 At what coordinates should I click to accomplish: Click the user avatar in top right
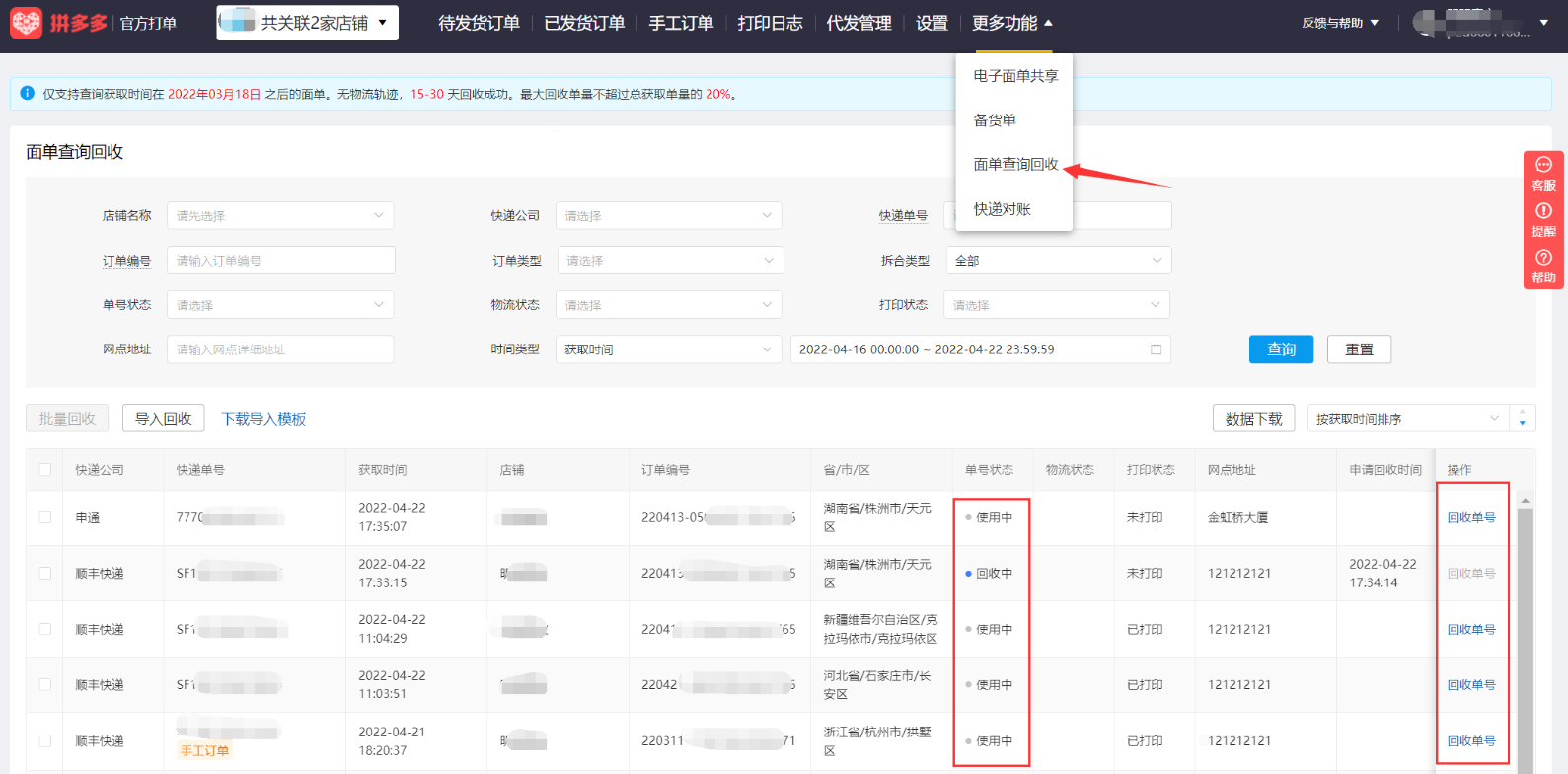1426,23
